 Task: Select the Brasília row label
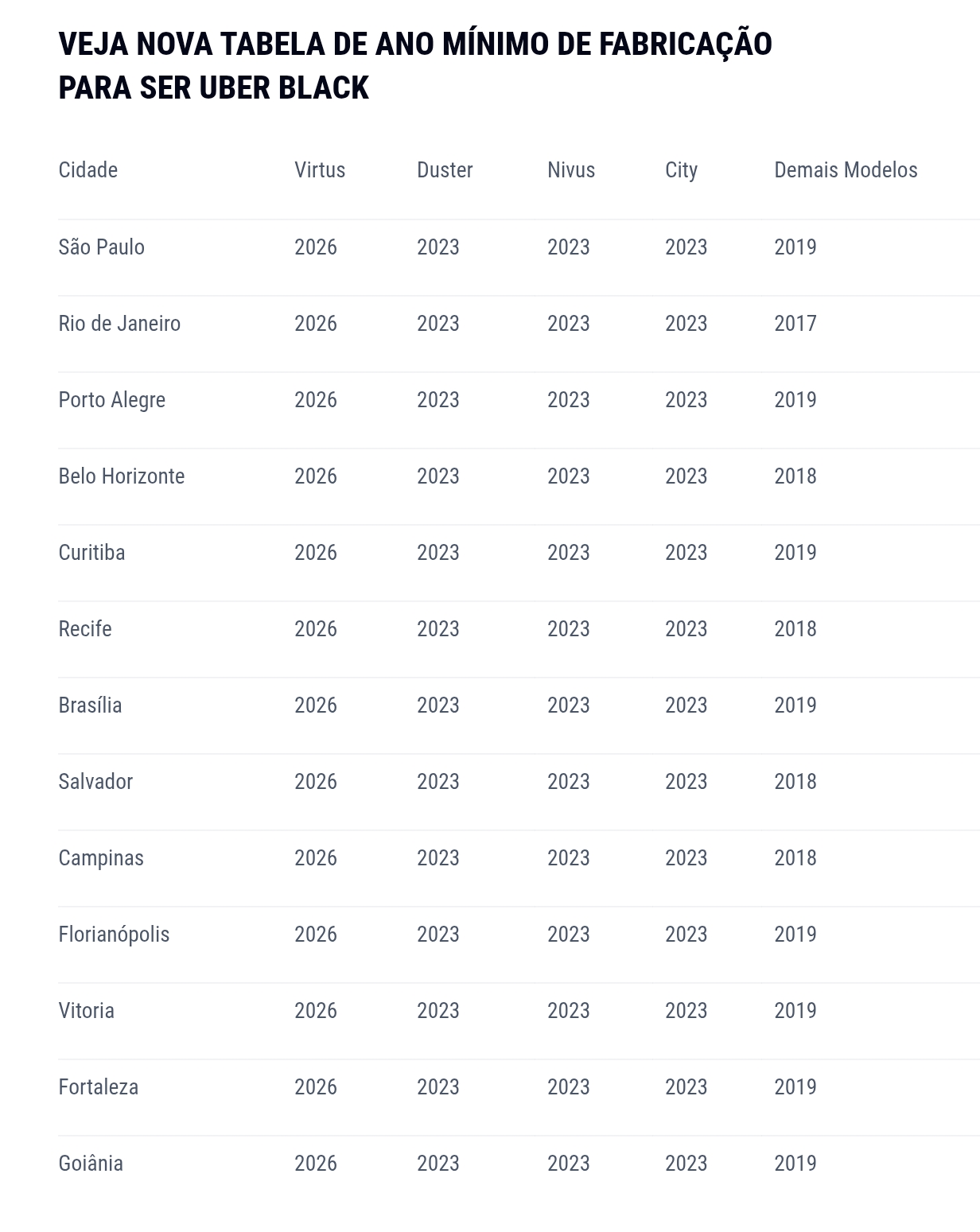coord(90,705)
